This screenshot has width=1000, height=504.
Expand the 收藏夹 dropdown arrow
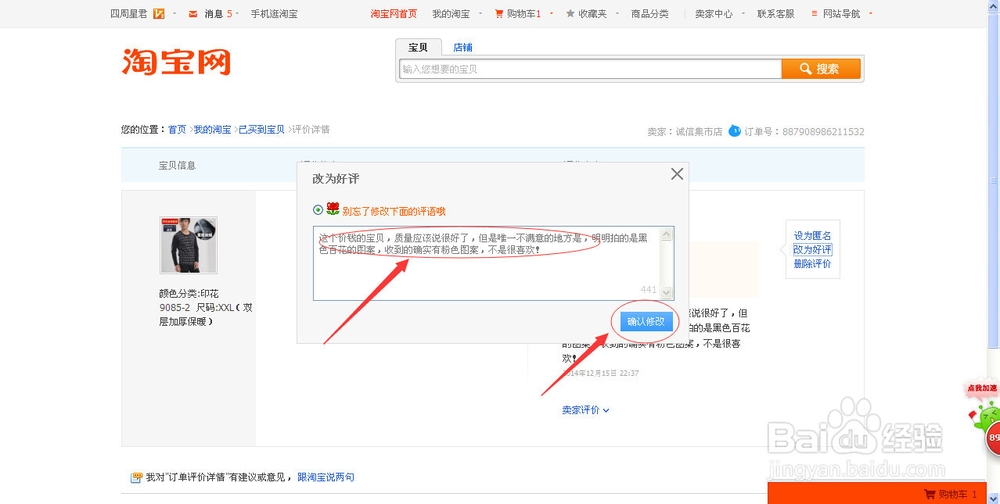pos(617,13)
